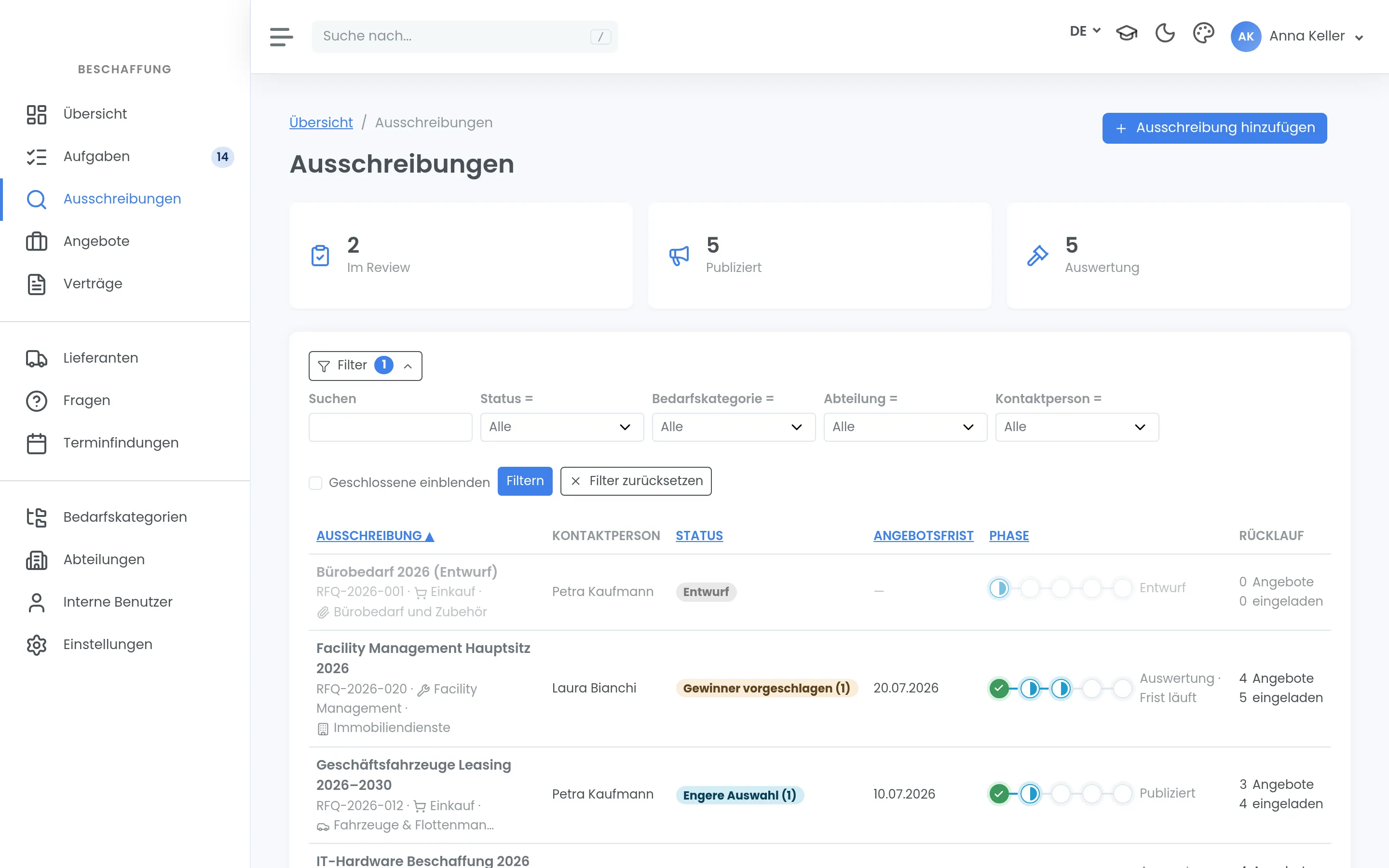Click Filter zurücksetzen button
Viewport: 1389px width, 868px height.
coord(636,481)
